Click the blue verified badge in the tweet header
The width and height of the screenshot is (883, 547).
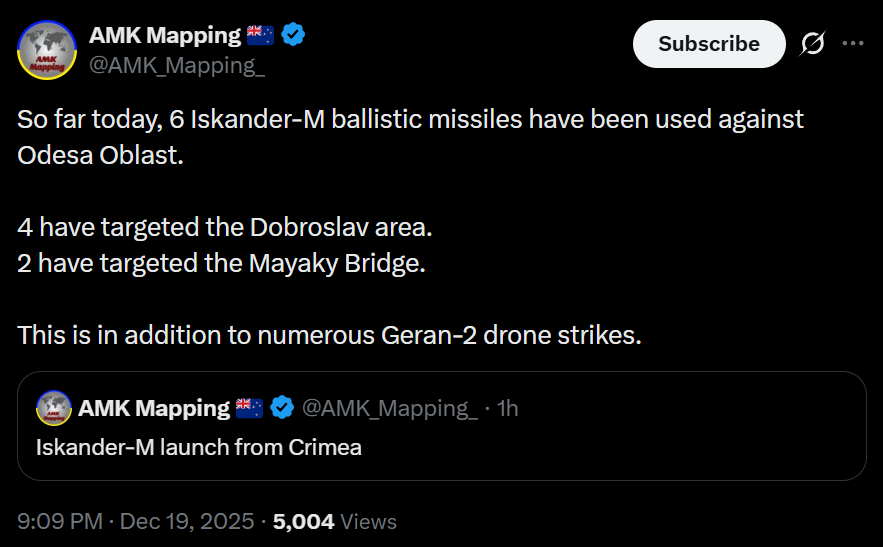click(293, 36)
